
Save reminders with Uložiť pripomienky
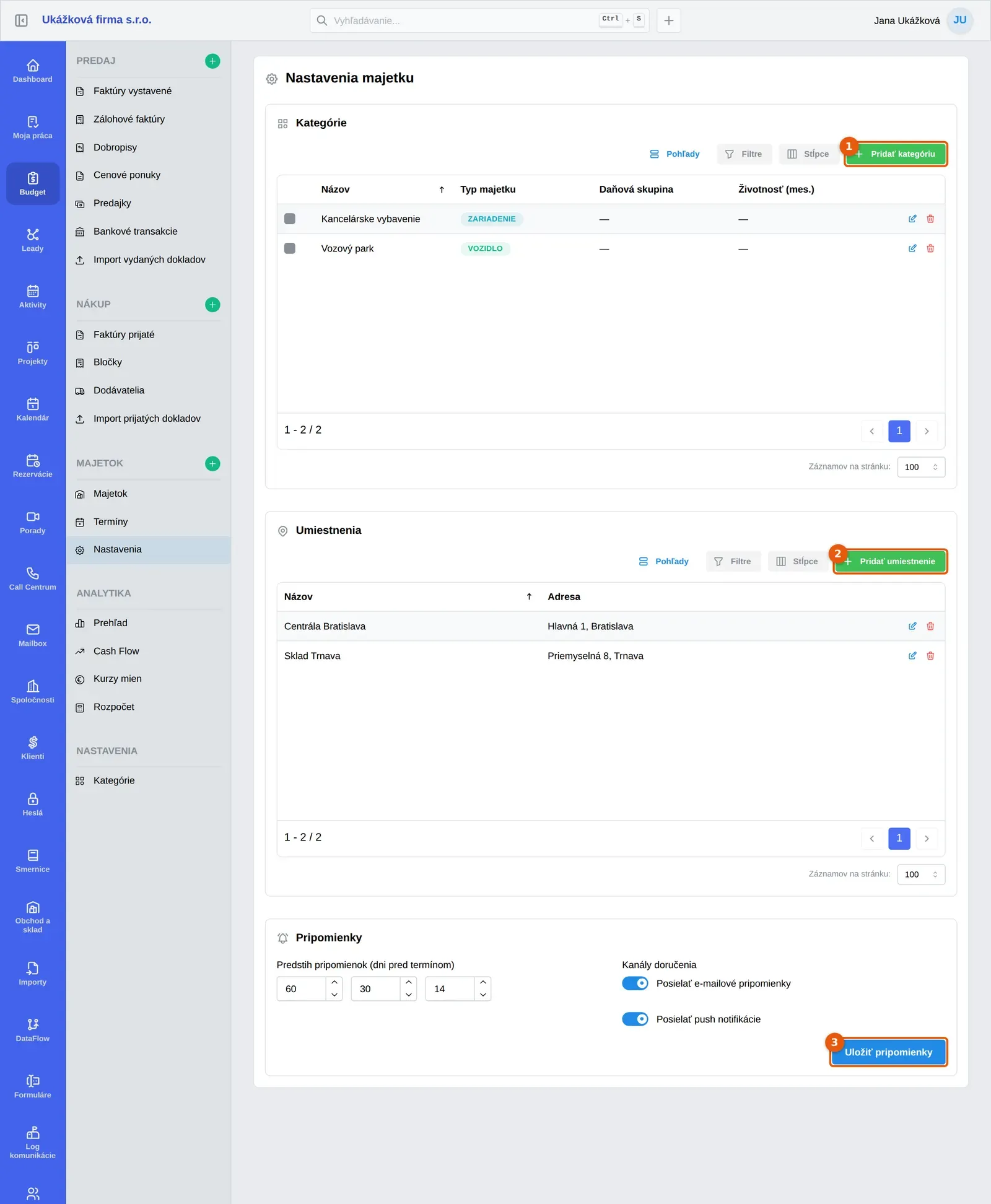889,1052
